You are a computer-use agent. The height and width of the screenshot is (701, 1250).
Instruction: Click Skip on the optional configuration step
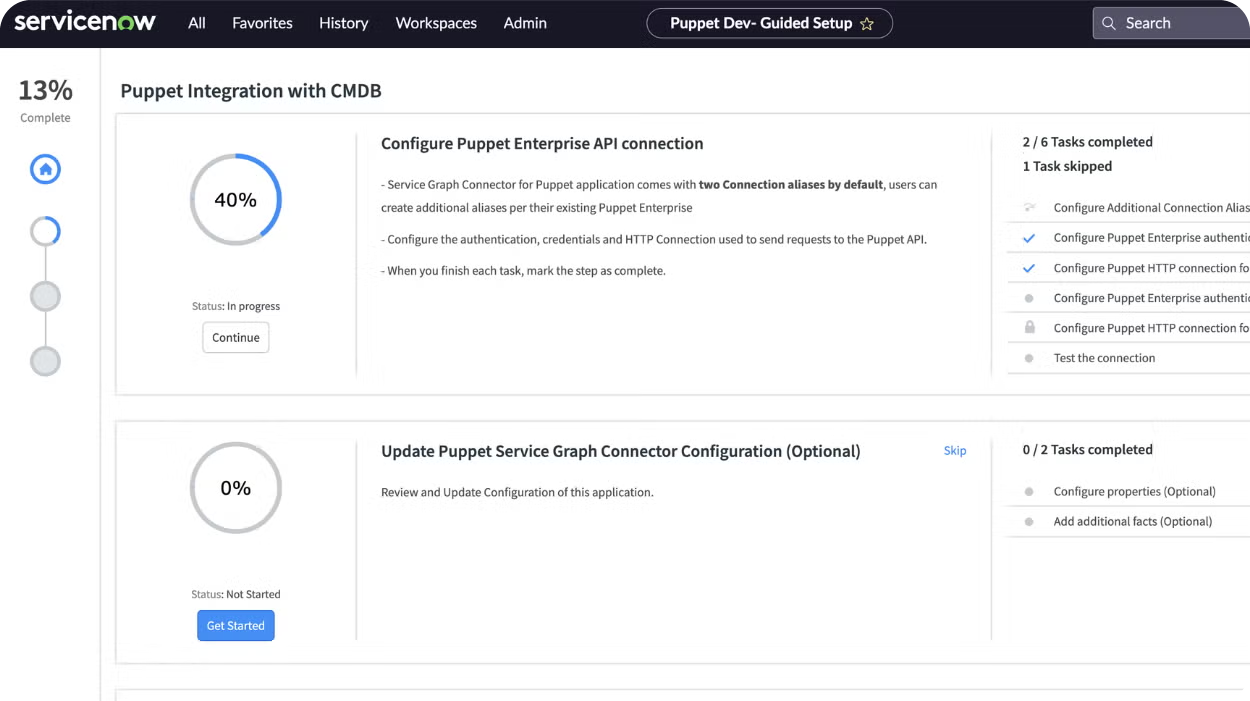click(x=954, y=450)
